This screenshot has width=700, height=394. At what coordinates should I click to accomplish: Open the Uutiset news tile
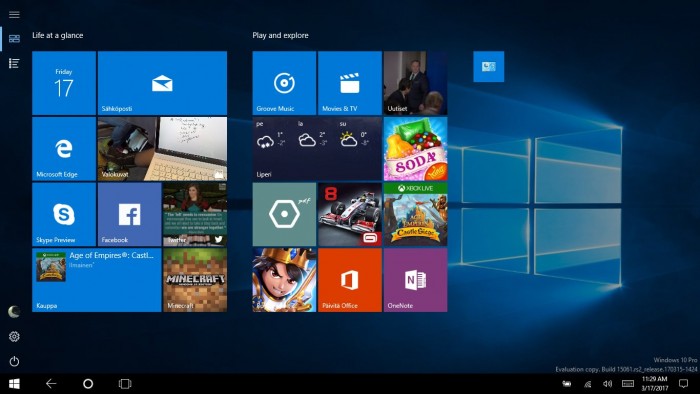[x=416, y=83]
